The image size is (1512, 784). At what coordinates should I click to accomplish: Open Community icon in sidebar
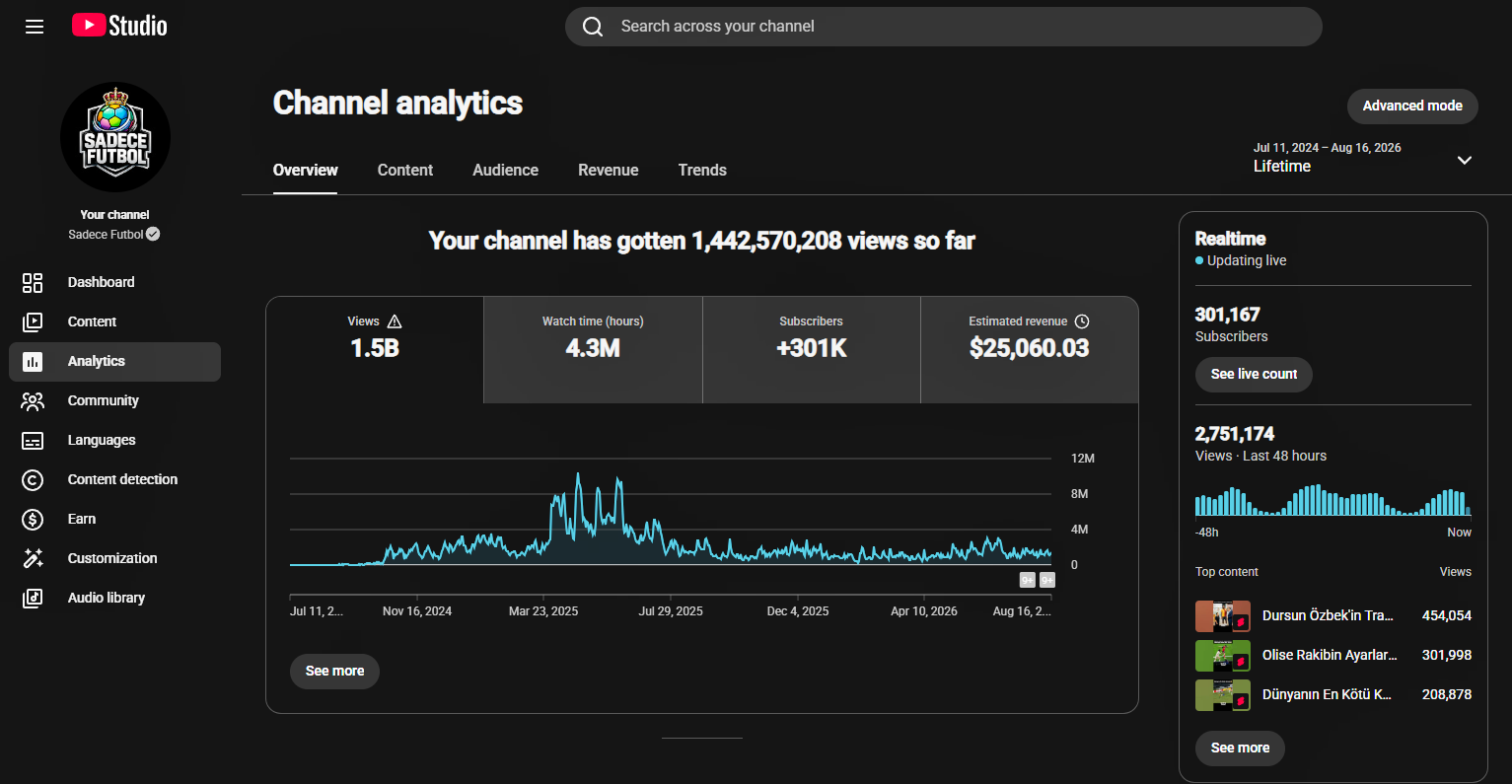[x=33, y=401]
